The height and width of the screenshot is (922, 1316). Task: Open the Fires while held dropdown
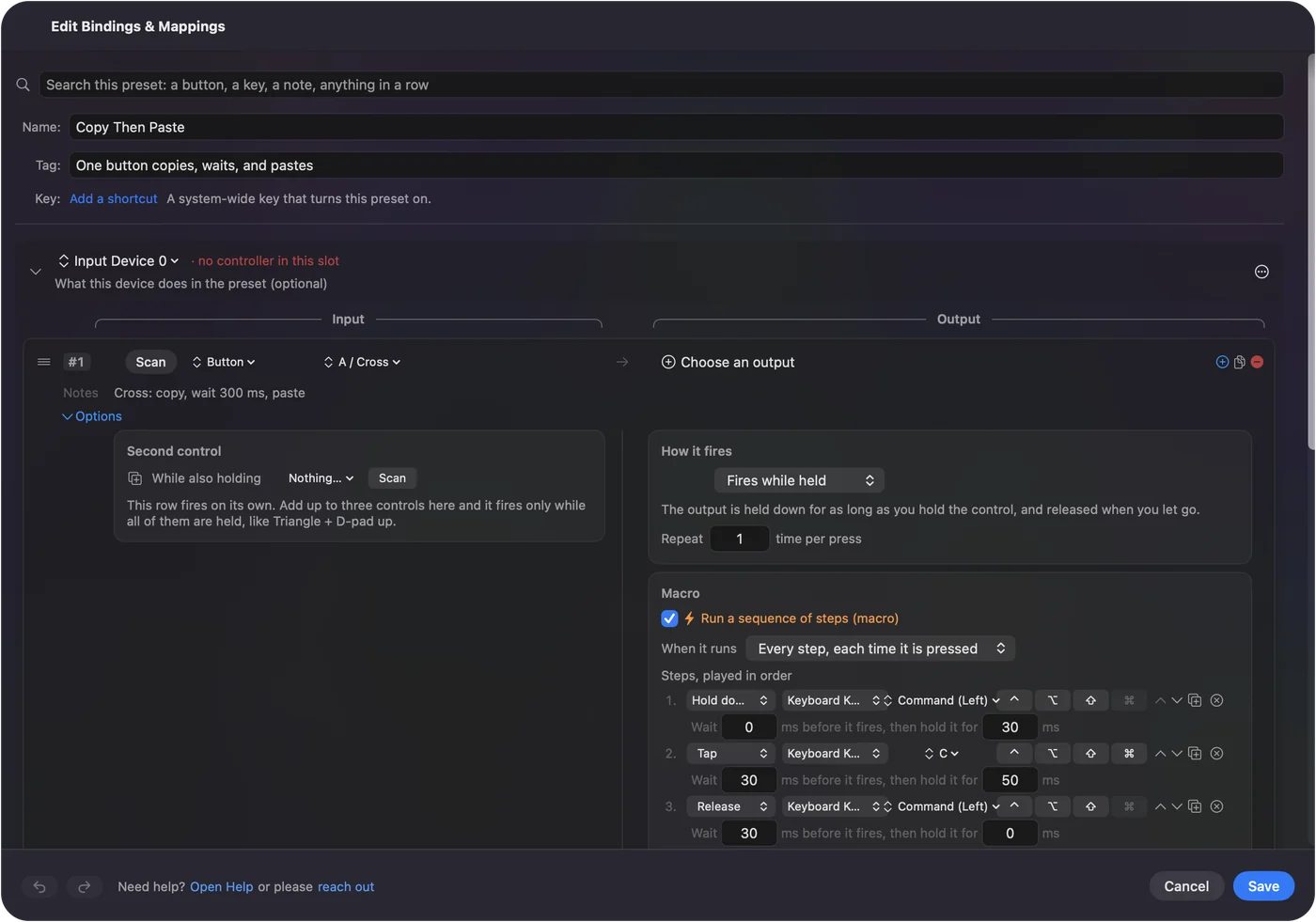799,480
